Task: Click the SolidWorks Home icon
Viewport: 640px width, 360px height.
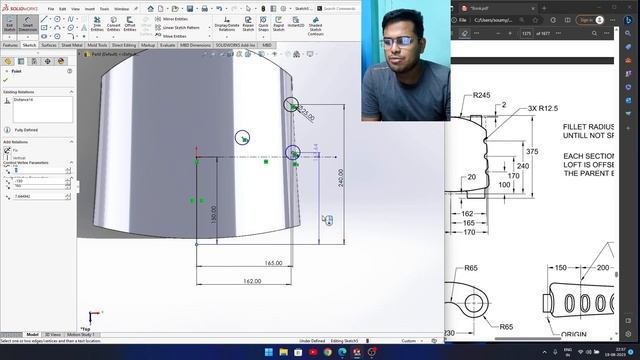Action: pos(151,9)
